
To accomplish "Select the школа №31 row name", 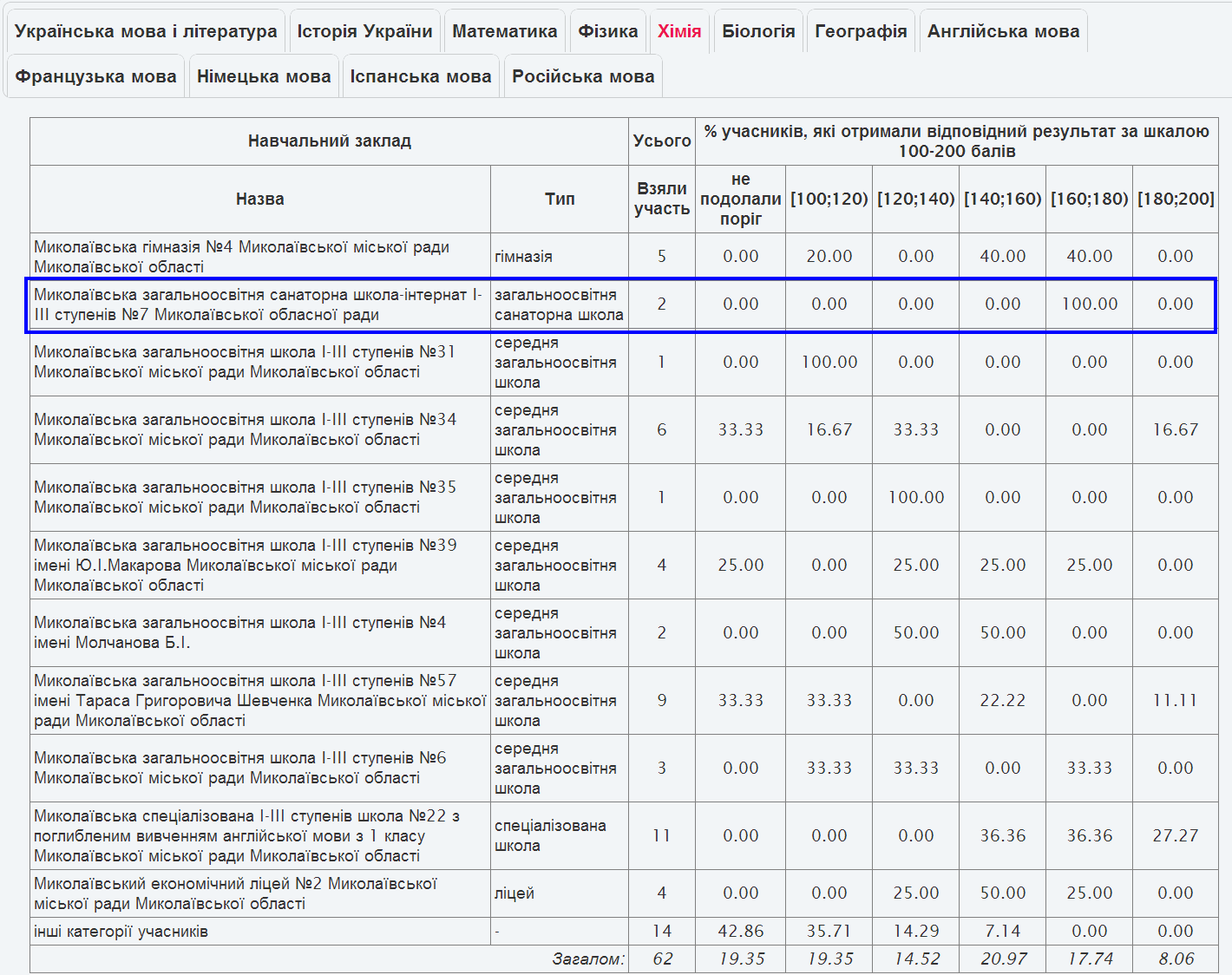I will [245, 362].
